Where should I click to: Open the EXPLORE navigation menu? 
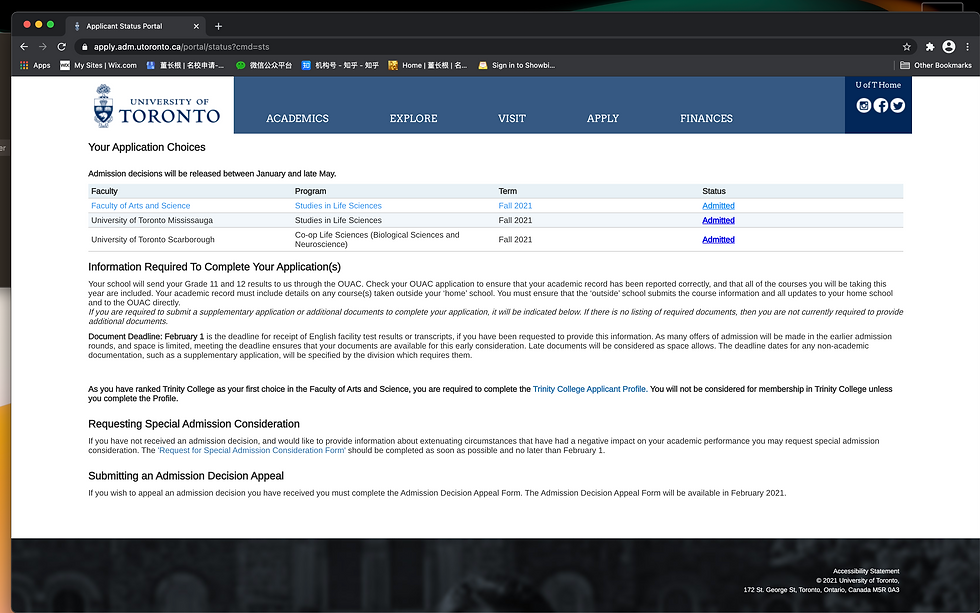[414, 118]
